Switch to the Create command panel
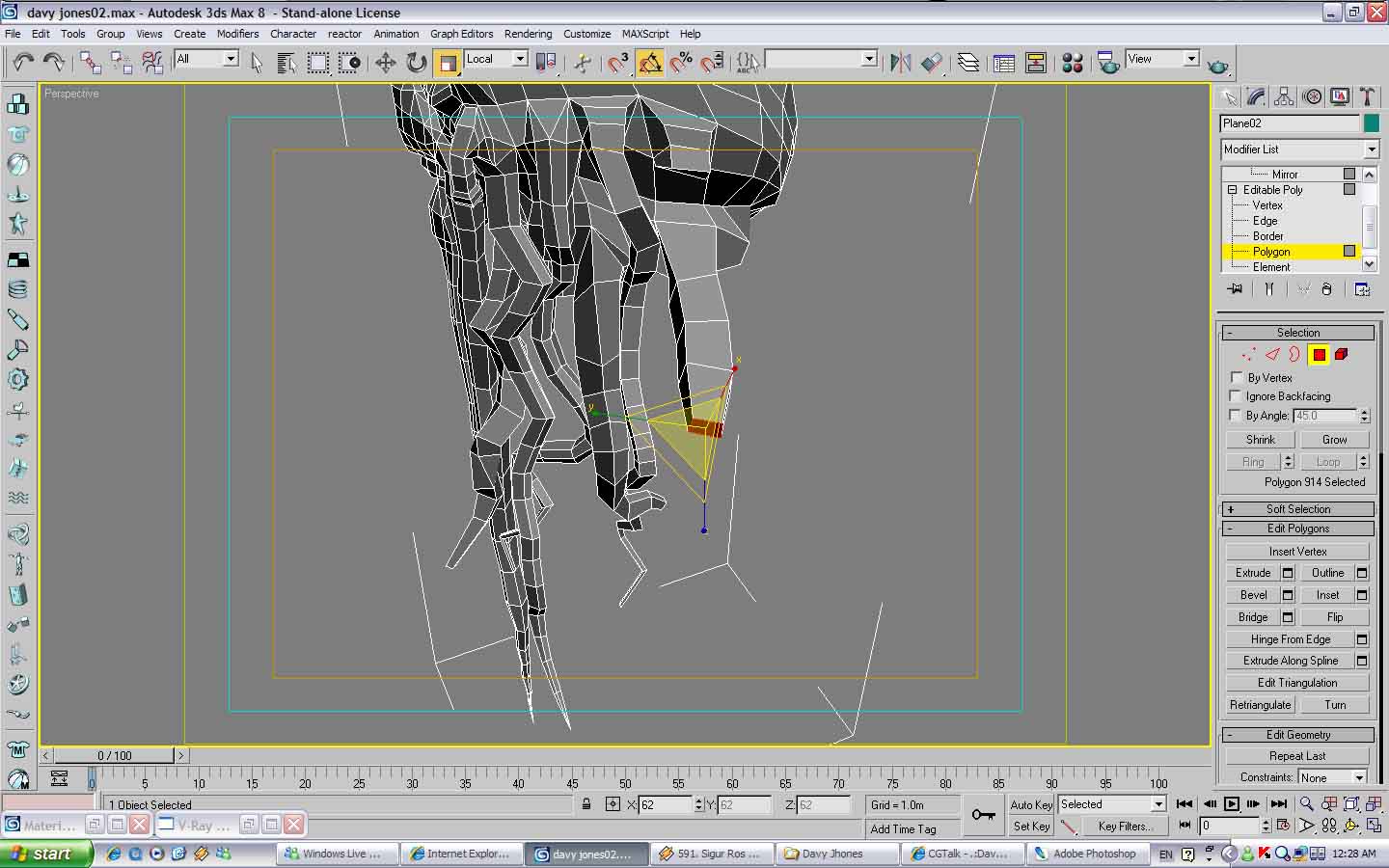The width and height of the screenshot is (1389, 868). coord(1228,96)
